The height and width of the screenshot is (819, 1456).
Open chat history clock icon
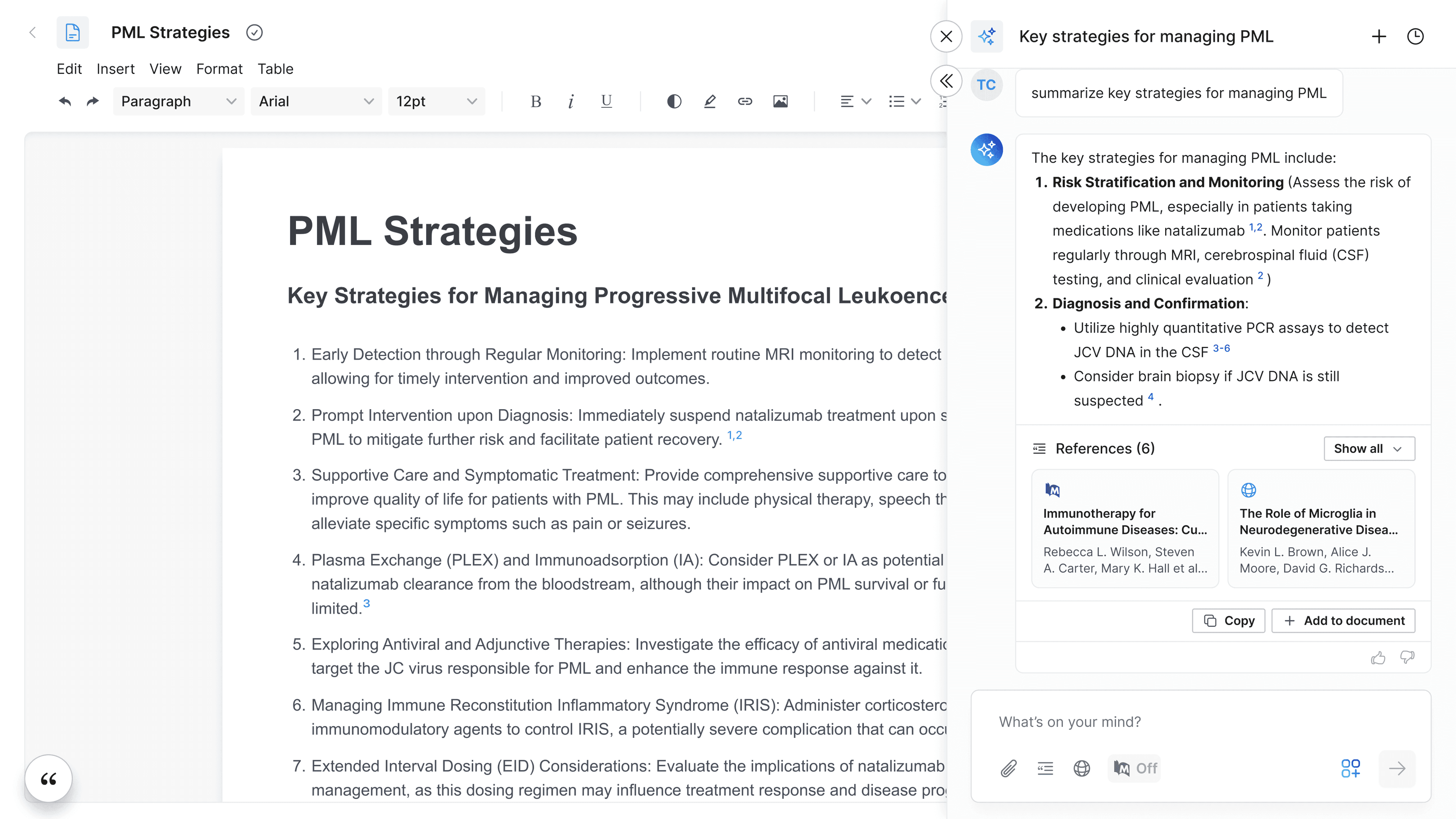1415,36
